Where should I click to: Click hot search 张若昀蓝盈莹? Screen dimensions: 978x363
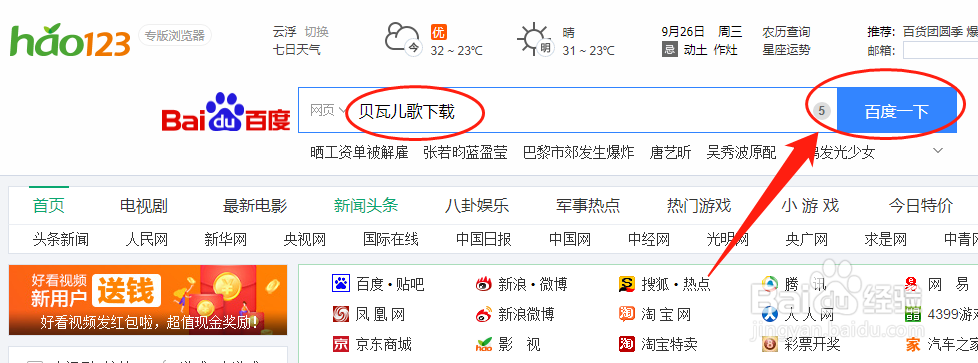465,152
